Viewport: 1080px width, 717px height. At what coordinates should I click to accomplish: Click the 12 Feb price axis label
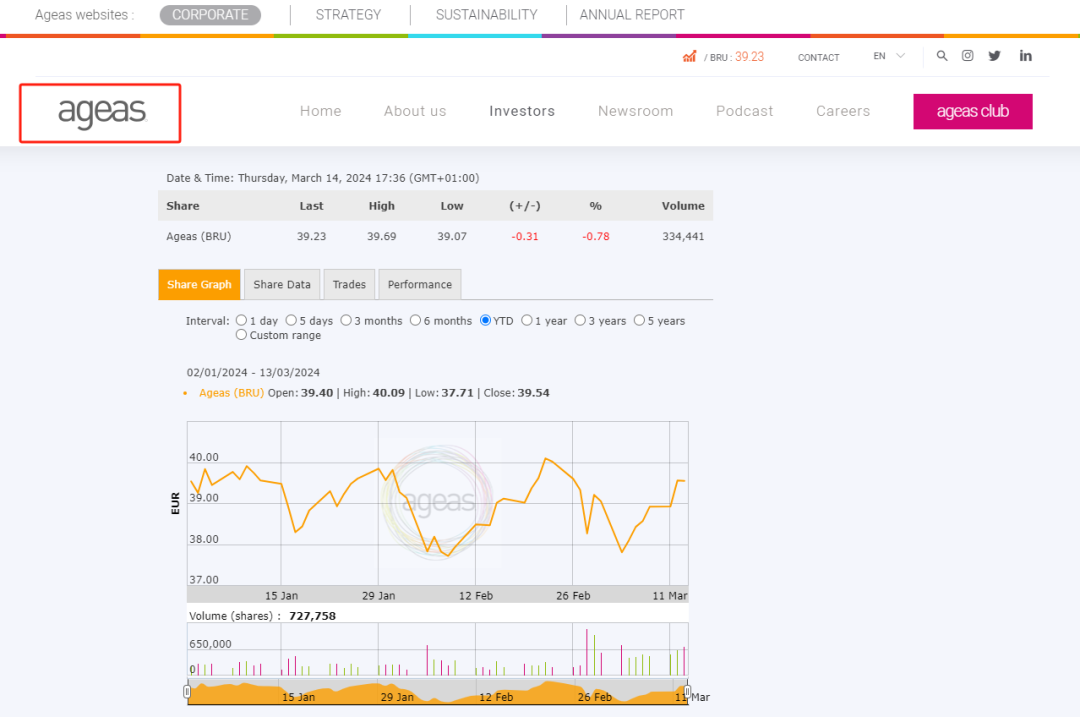click(x=476, y=596)
